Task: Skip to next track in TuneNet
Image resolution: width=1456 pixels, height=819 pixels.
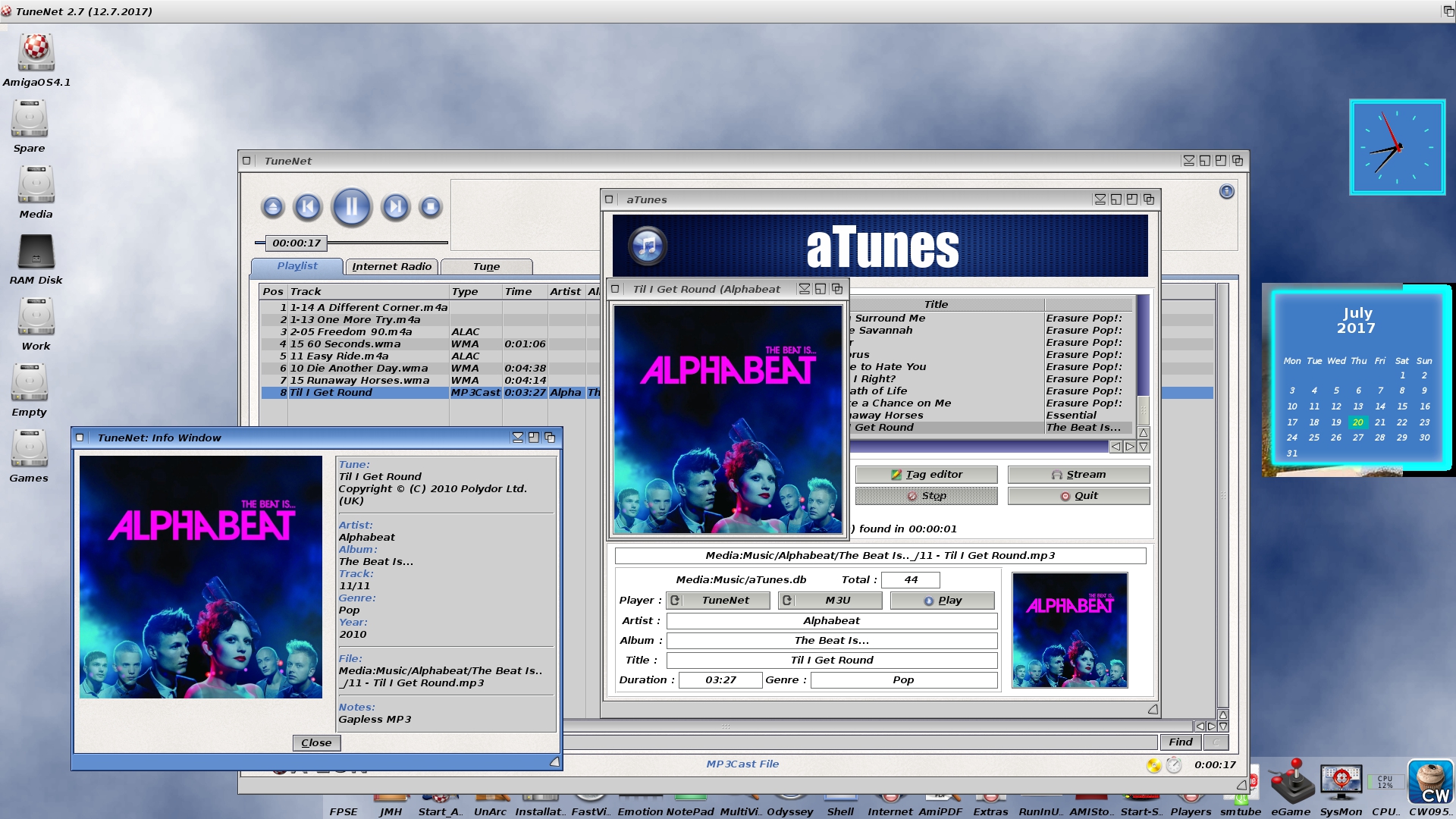Action: [395, 207]
